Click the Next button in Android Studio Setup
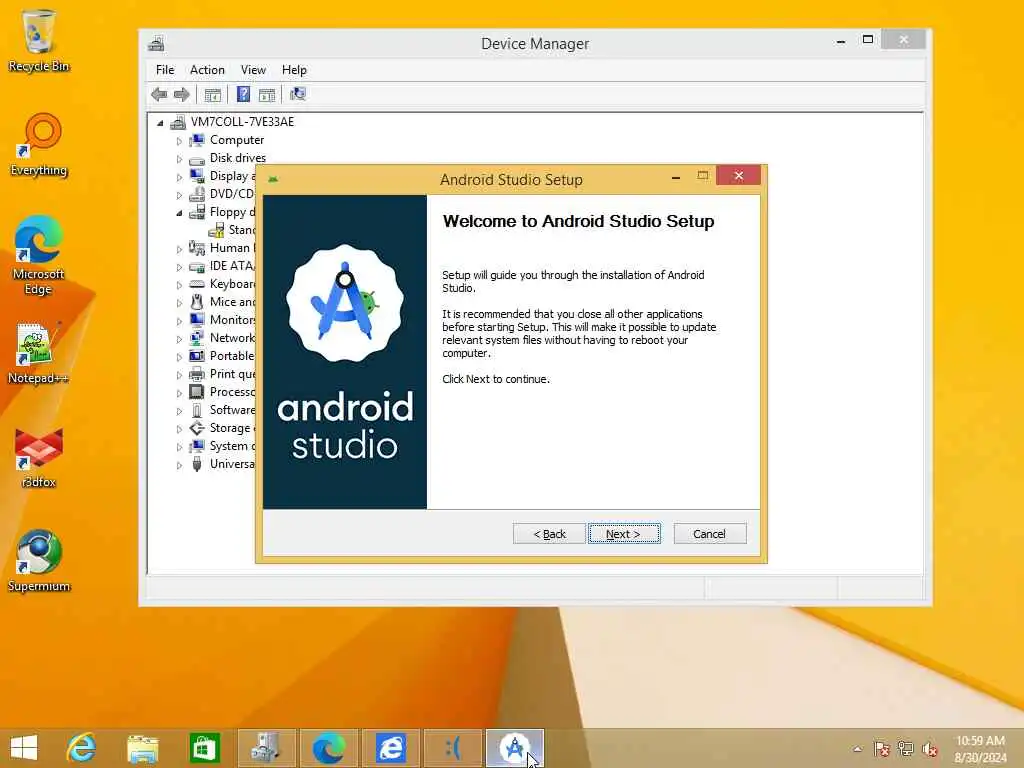 click(624, 534)
